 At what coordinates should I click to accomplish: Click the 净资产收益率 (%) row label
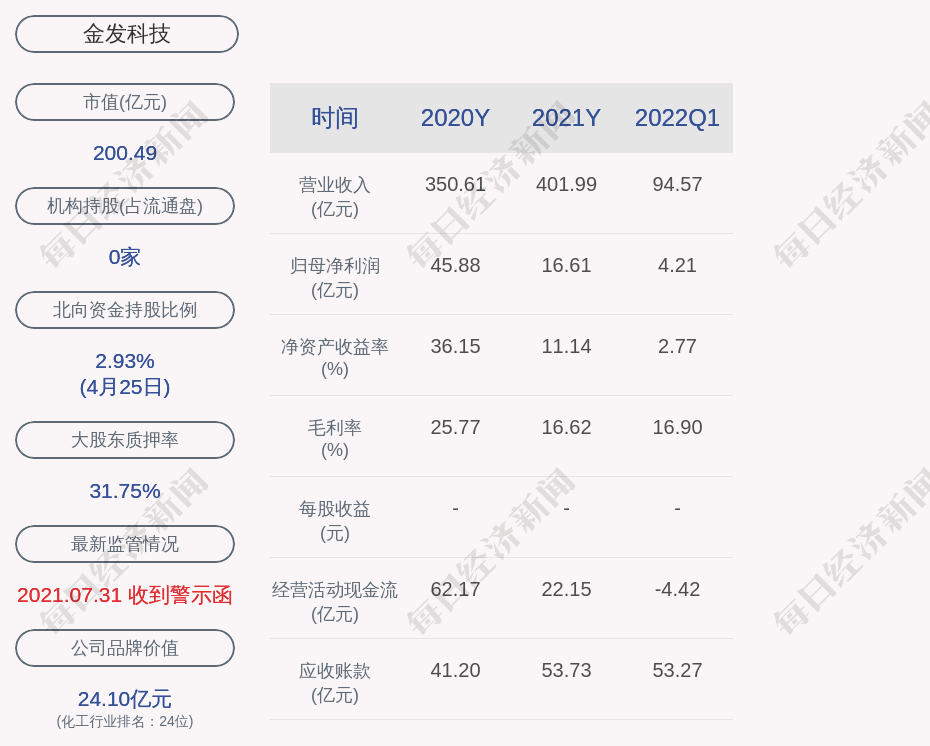click(335, 358)
